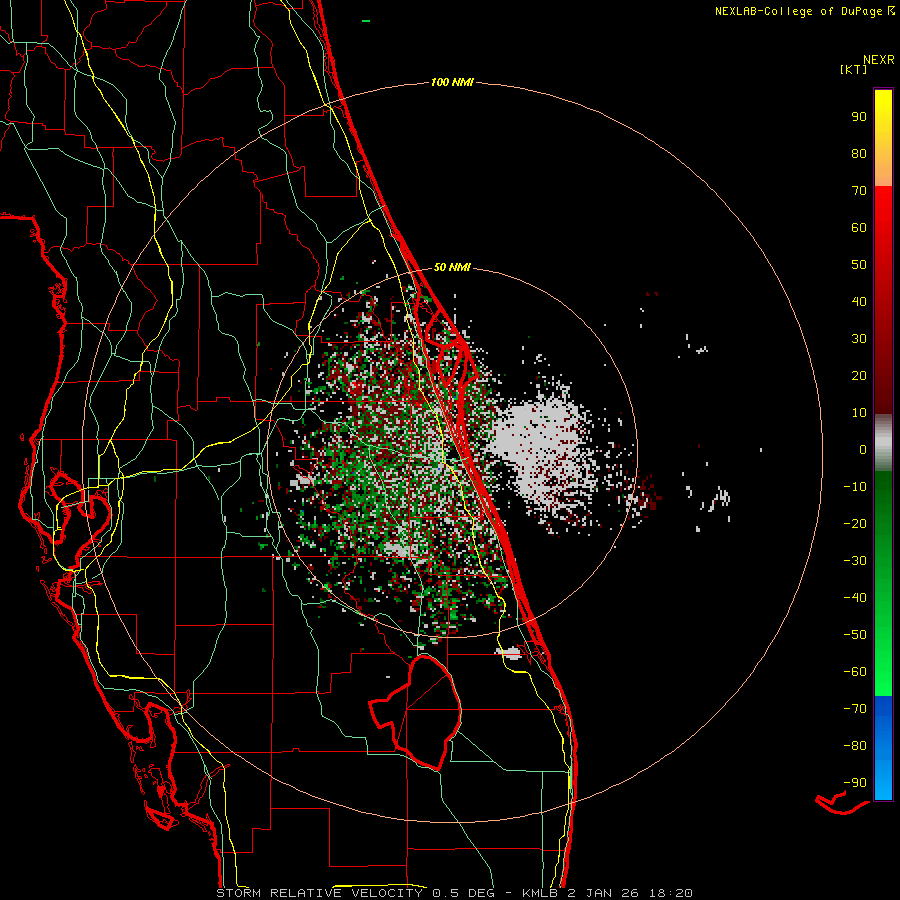This screenshot has height=900, width=900.
Task: Click the 90 value on the velocity scale
Action: coord(859,117)
